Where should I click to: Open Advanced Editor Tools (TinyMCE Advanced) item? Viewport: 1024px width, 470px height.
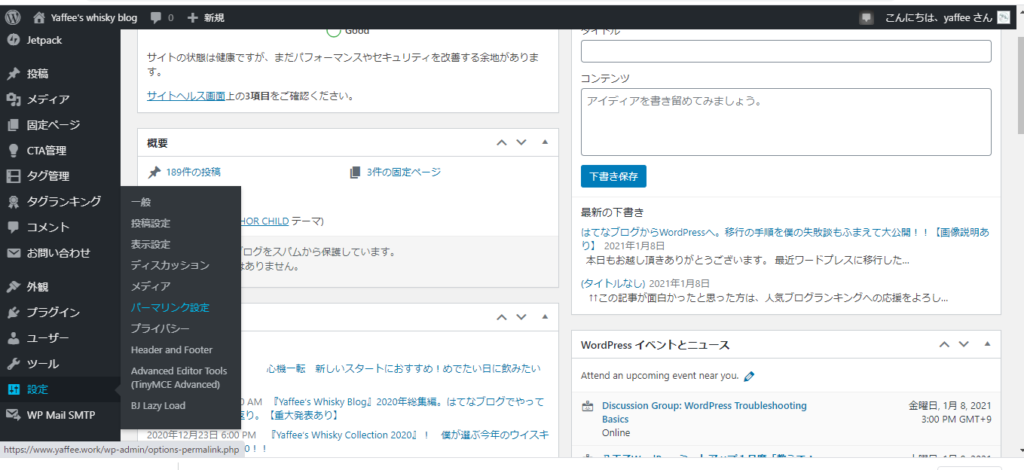point(179,377)
